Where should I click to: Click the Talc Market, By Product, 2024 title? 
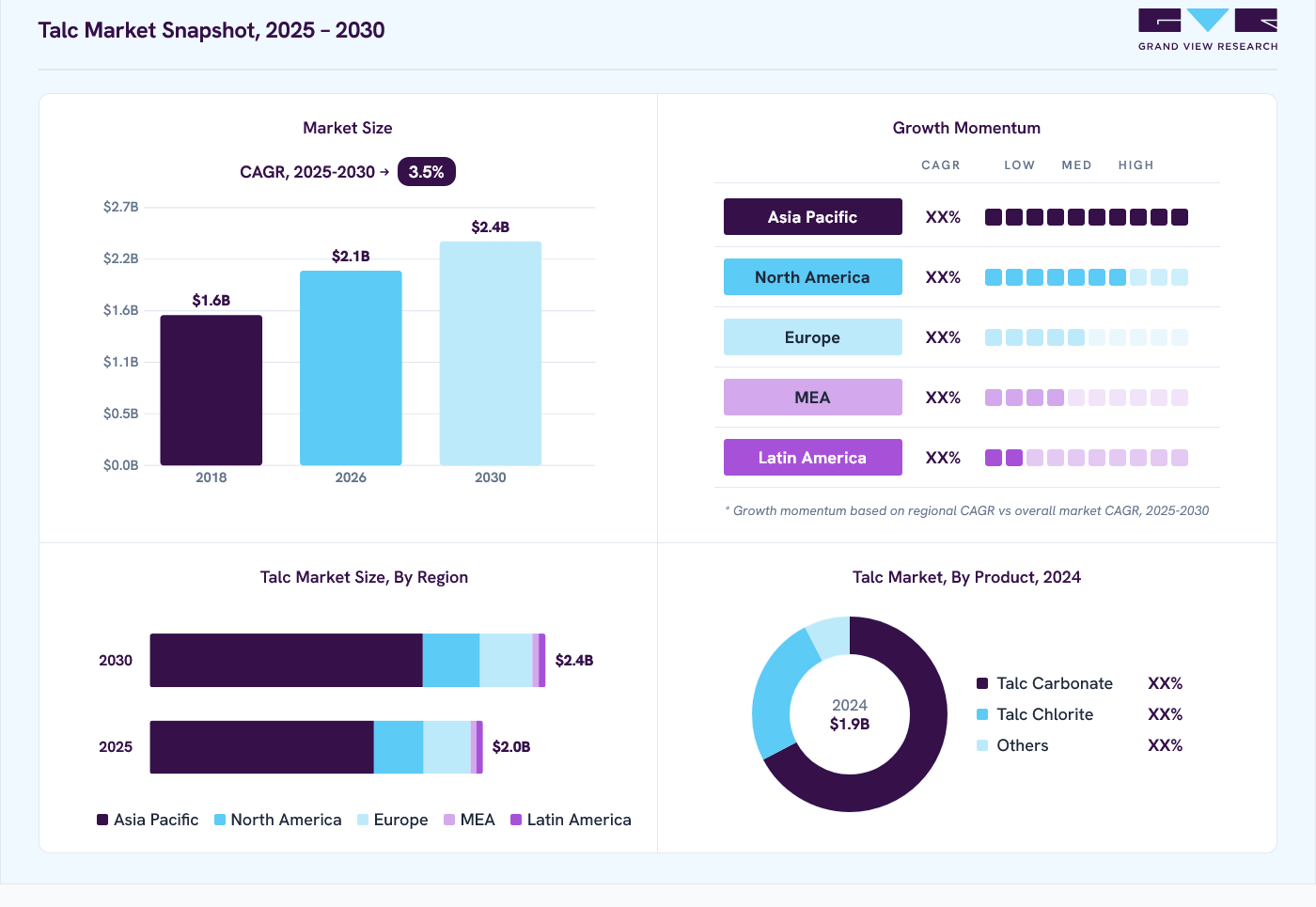click(x=967, y=577)
